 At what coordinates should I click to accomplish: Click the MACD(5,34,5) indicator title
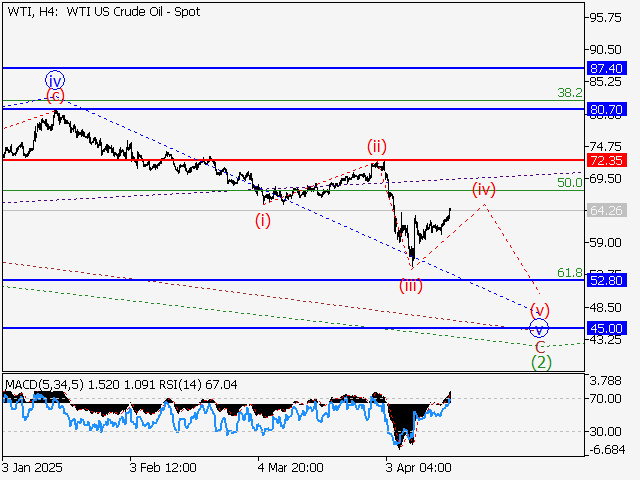(40, 384)
